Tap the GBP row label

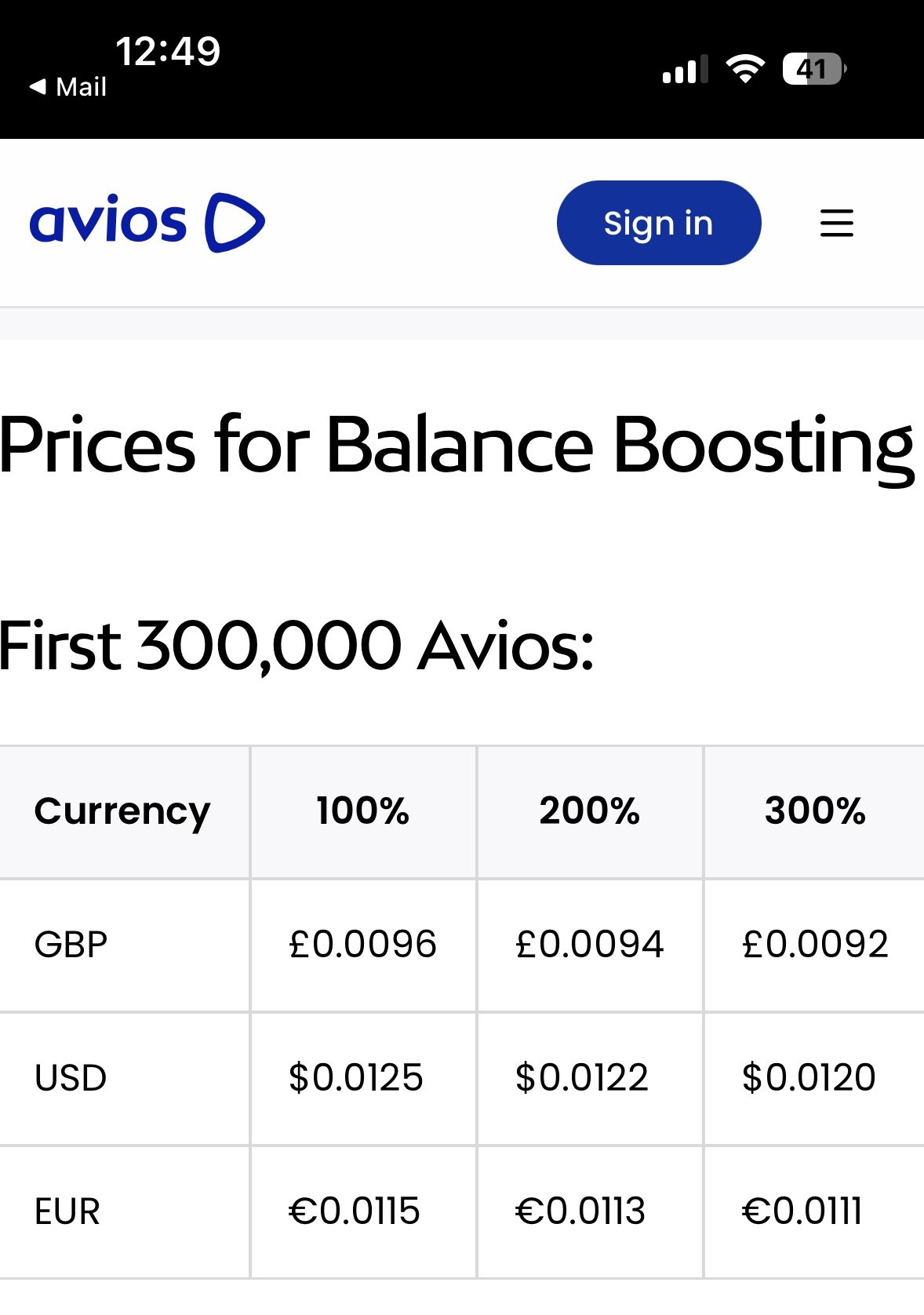tap(71, 945)
